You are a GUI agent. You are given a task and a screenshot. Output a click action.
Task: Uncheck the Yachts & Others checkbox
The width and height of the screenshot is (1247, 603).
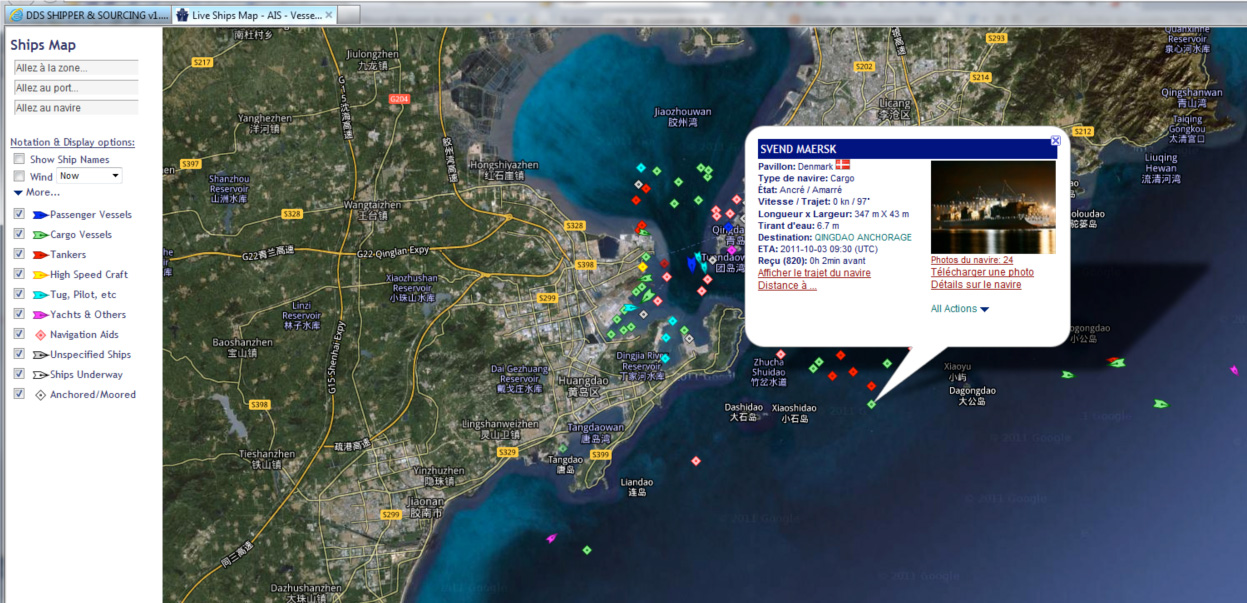tap(19, 314)
